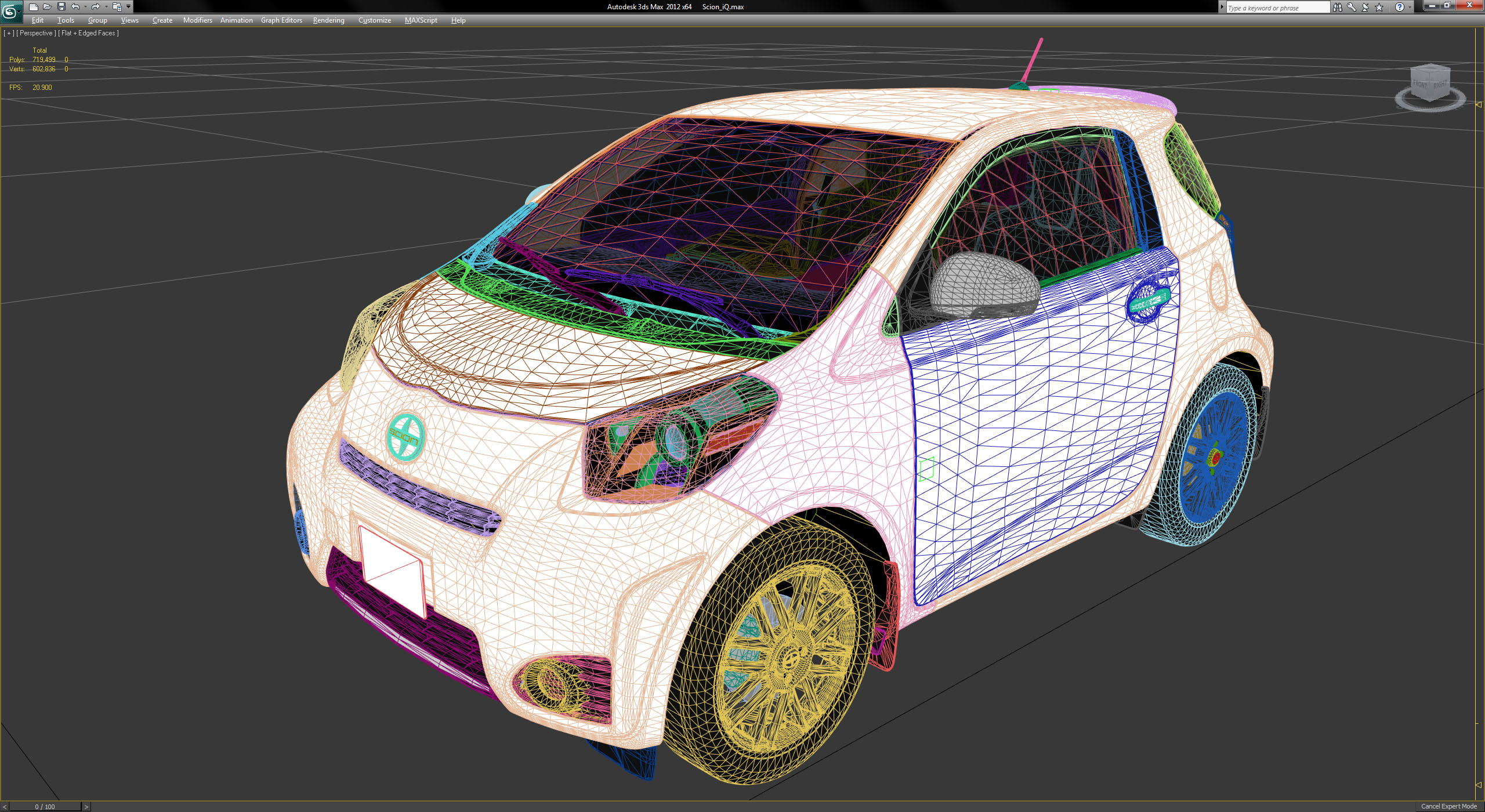Click the InfoCenter search binoculars icon
Image resolution: width=1485 pixels, height=812 pixels.
(1338, 7)
